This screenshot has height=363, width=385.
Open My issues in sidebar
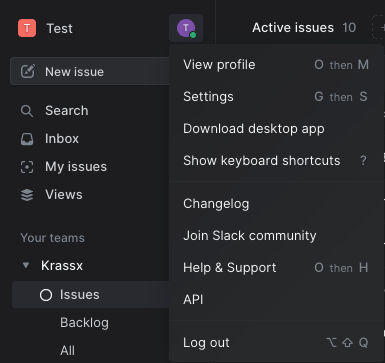tap(76, 167)
